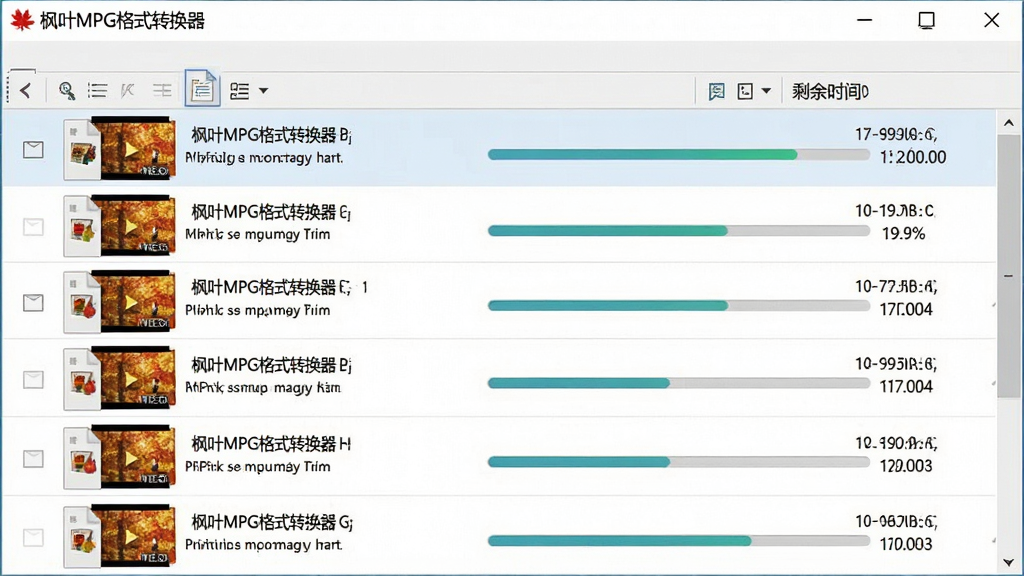Play video thumbnail of the 170.003 row
1024x576 pixels.
133,536
